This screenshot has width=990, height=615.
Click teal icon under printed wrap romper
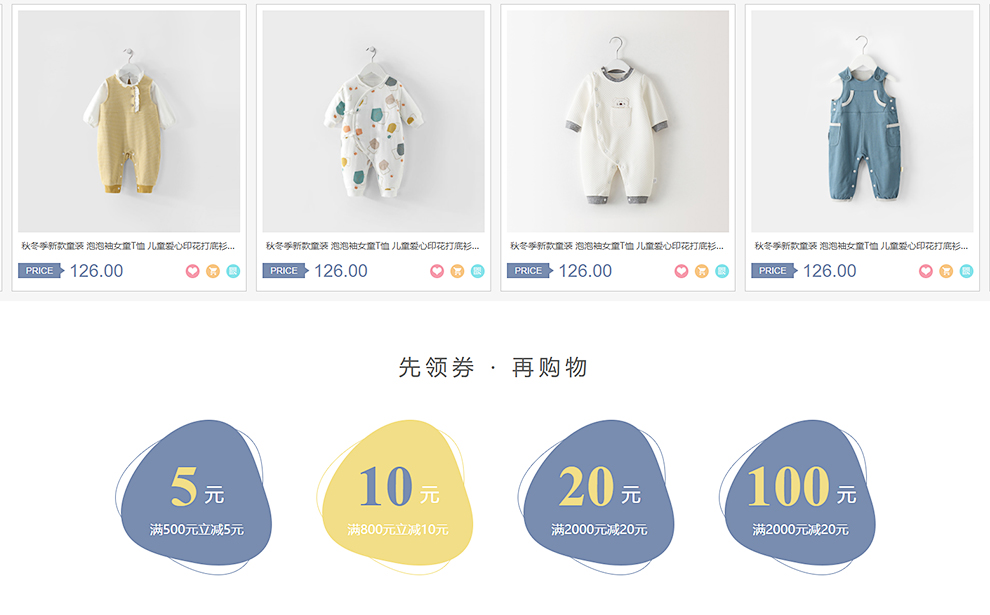(477, 271)
